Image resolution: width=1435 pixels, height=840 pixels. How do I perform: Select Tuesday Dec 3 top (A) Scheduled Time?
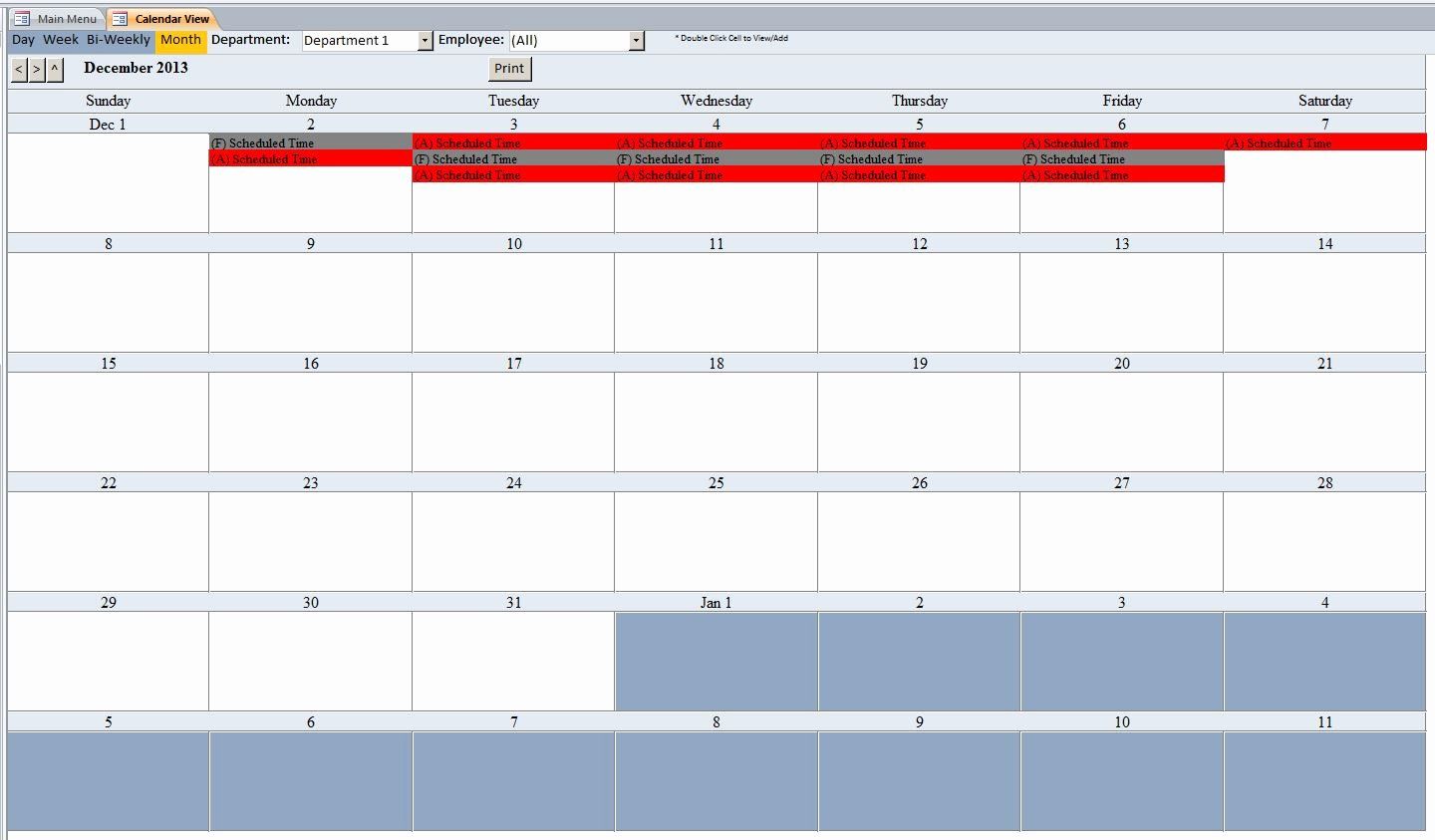tap(513, 142)
